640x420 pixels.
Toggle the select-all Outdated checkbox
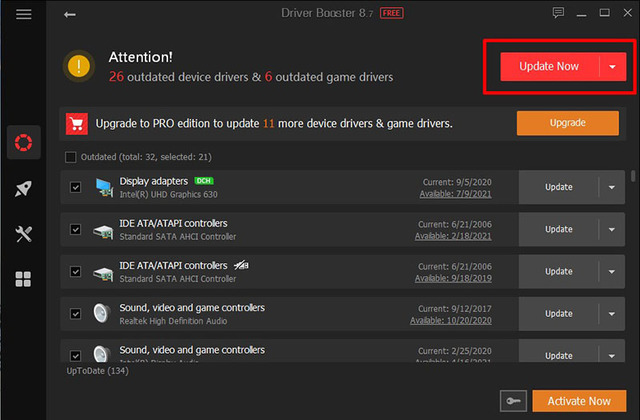click(71, 157)
